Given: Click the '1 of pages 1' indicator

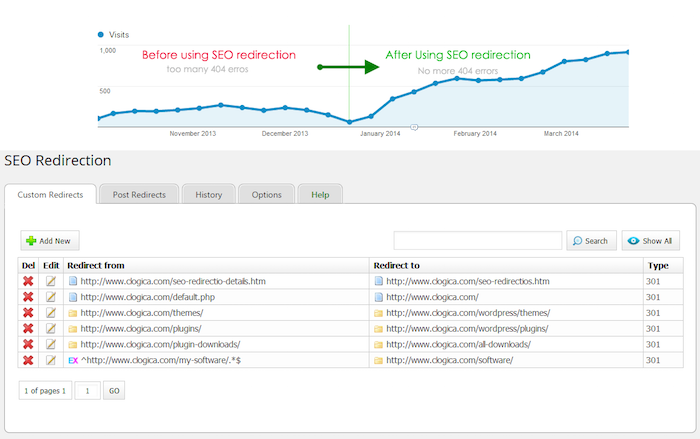Looking at the screenshot, I should click(45, 391).
